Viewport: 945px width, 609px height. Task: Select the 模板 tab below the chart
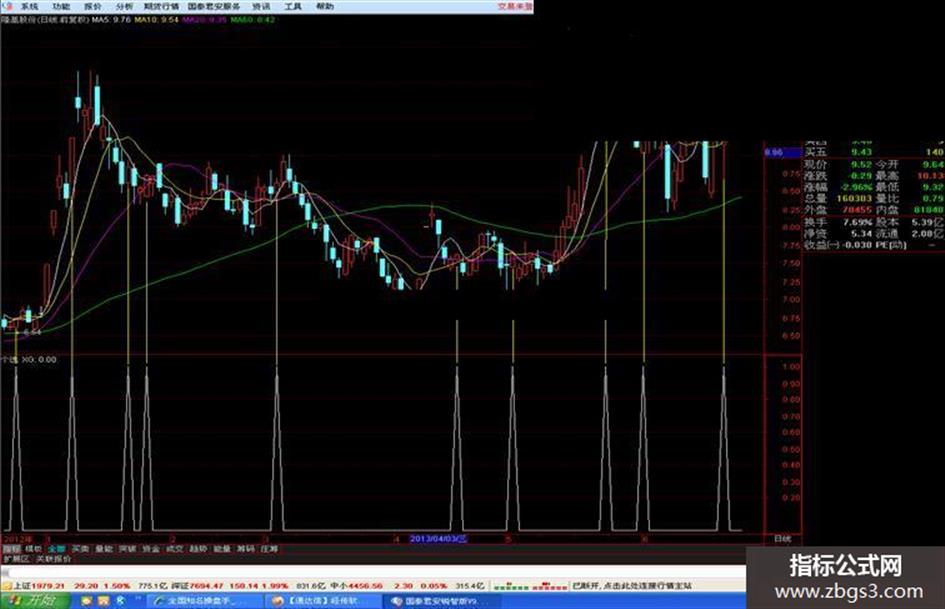pyautogui.click(x=33, y=549)
